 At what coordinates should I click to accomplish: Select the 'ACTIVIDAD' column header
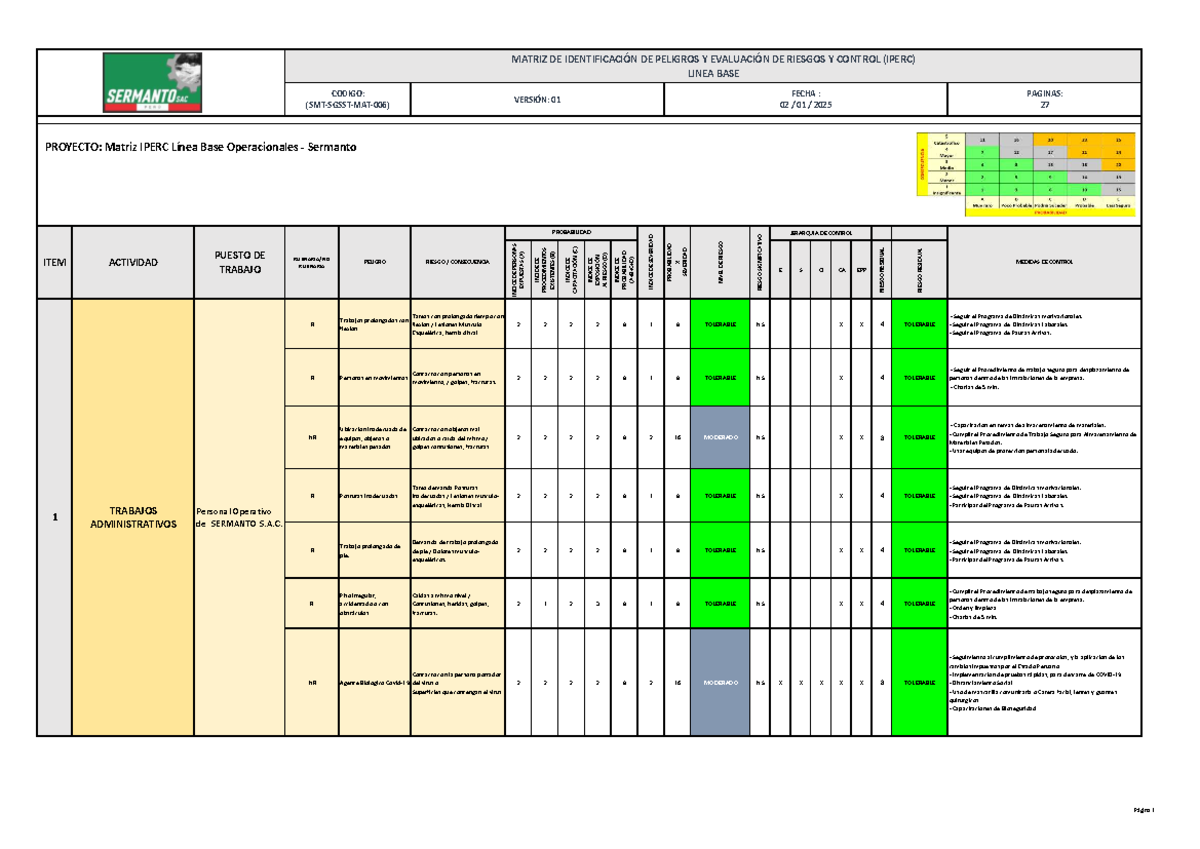[134, 262]
